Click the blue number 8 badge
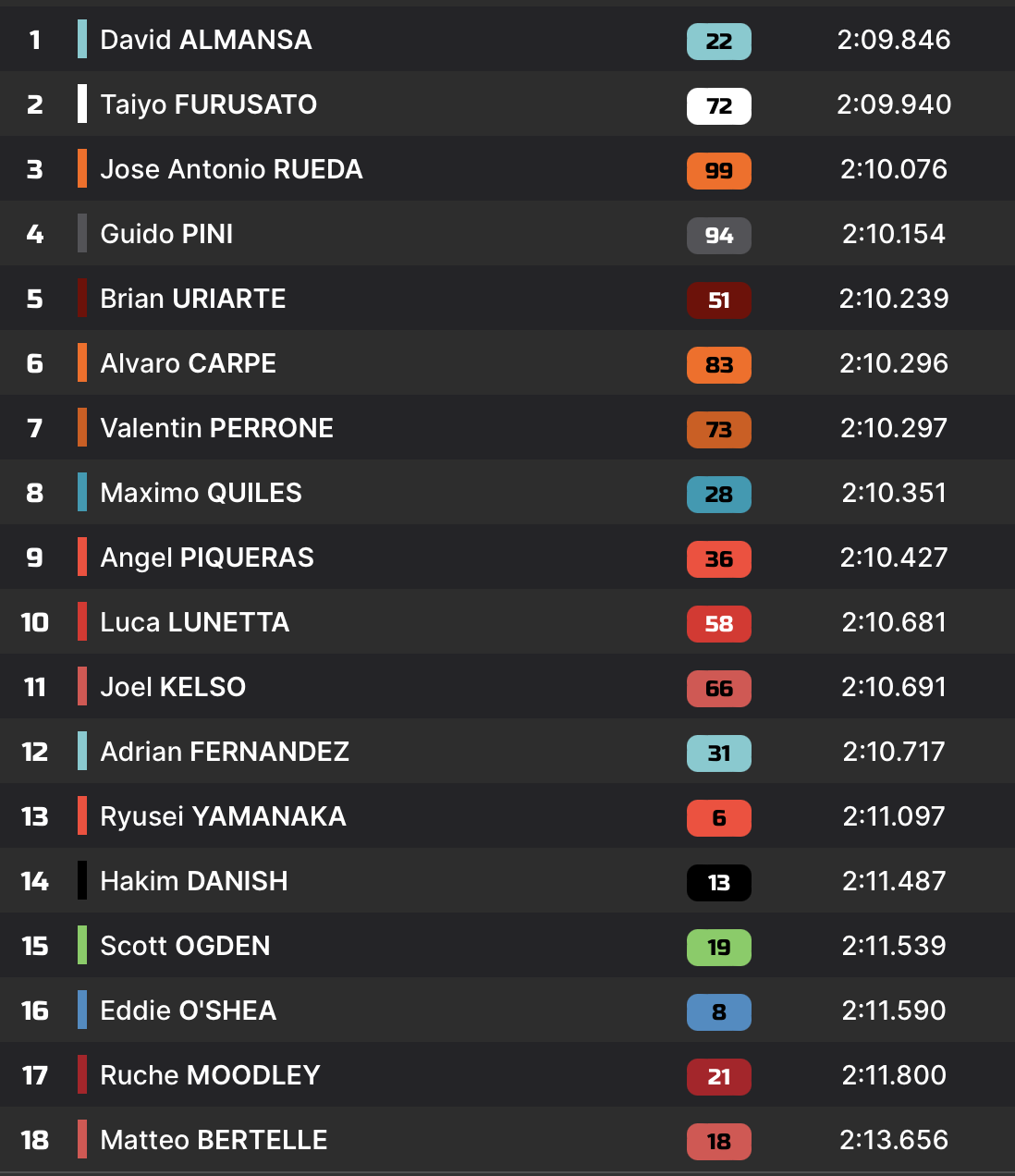1015x1176 pixels. pos(718,1011)
